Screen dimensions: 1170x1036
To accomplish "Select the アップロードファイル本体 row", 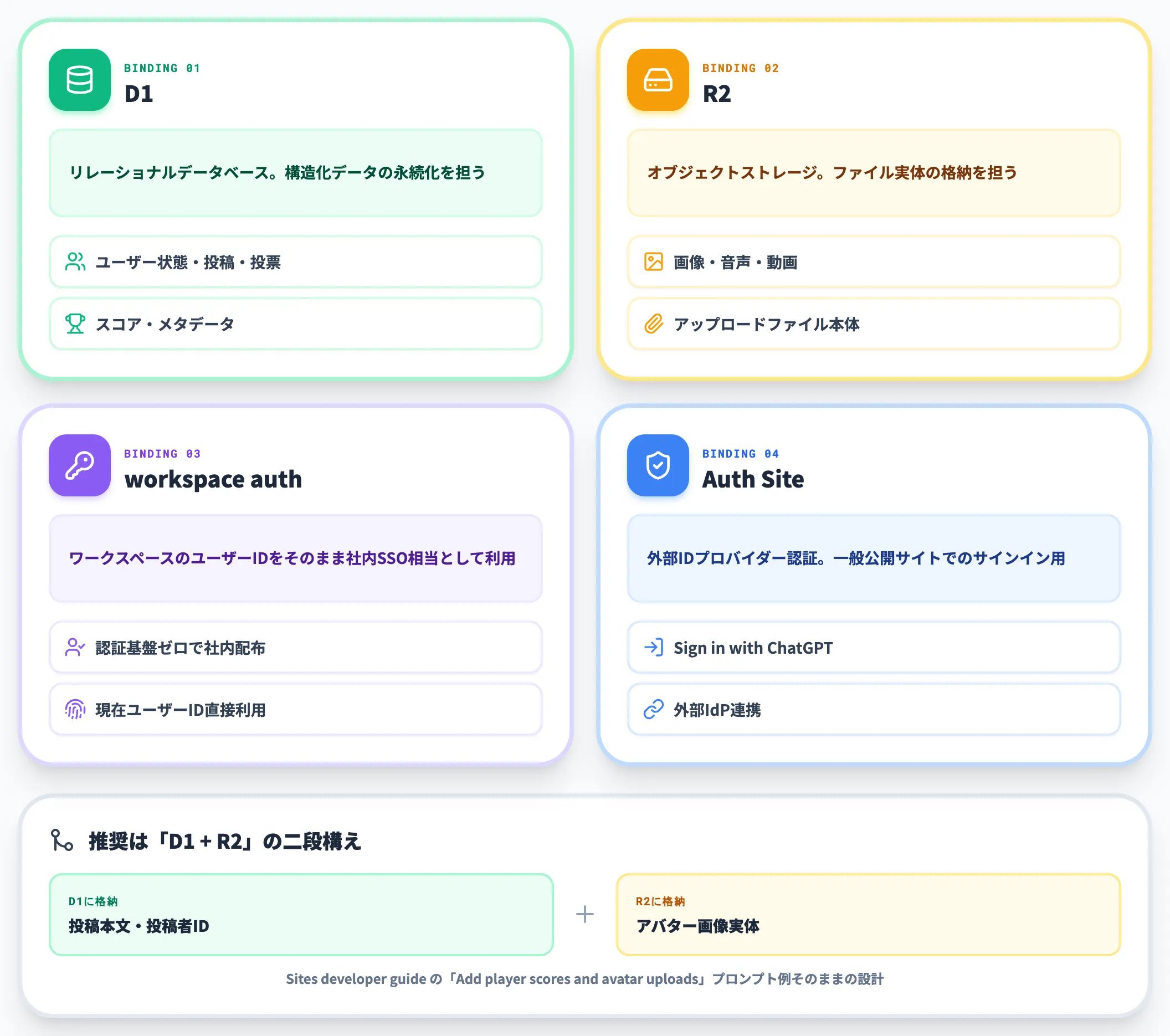I will pyautogui.click(x=874, y=324).
